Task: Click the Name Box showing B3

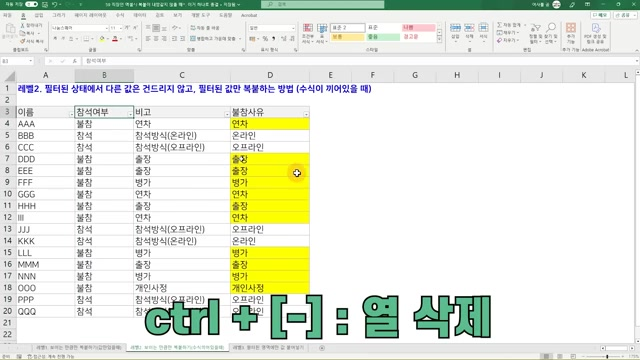Action: pyautogui.click(x=17, y=61)
